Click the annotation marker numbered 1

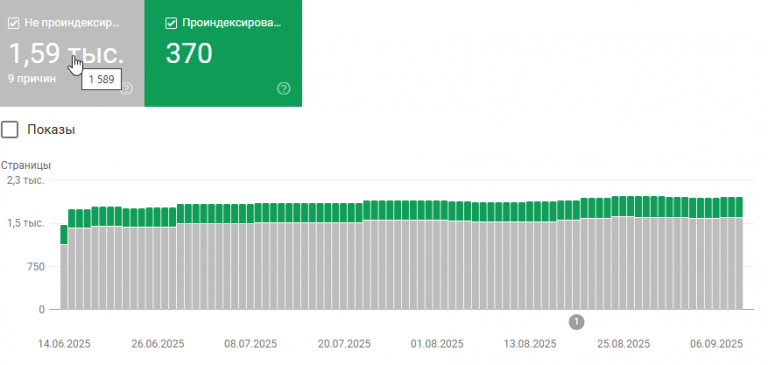[576, 322]
